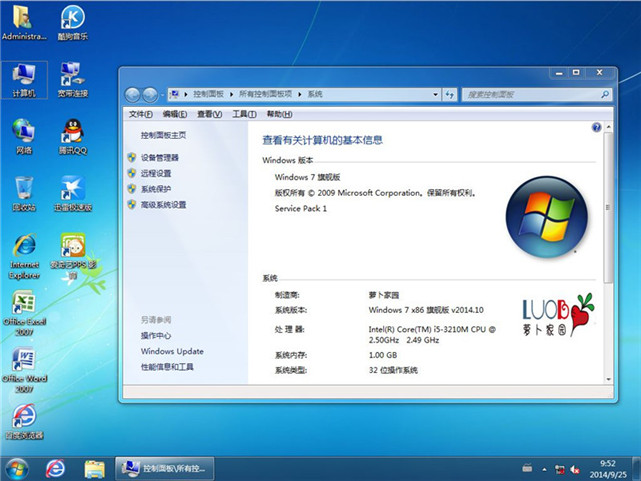
Task: Open the 查看(V) menu
Action: coord(209,114)
